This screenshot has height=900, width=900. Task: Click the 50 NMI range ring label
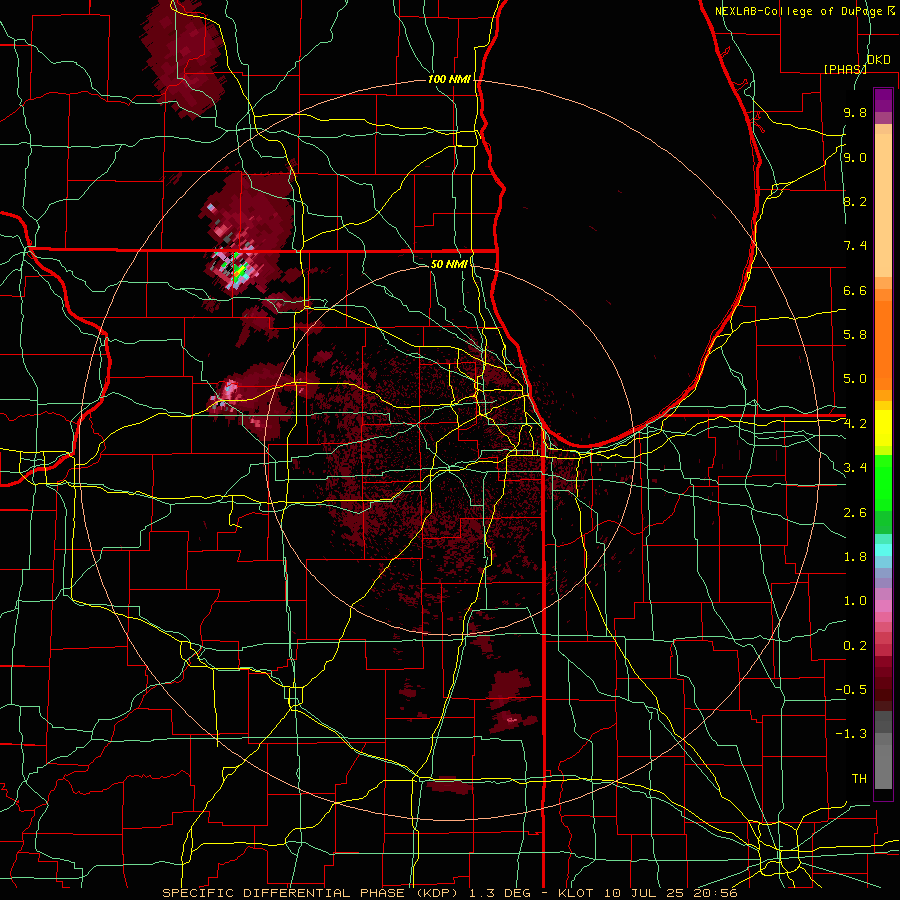point(449,264)
